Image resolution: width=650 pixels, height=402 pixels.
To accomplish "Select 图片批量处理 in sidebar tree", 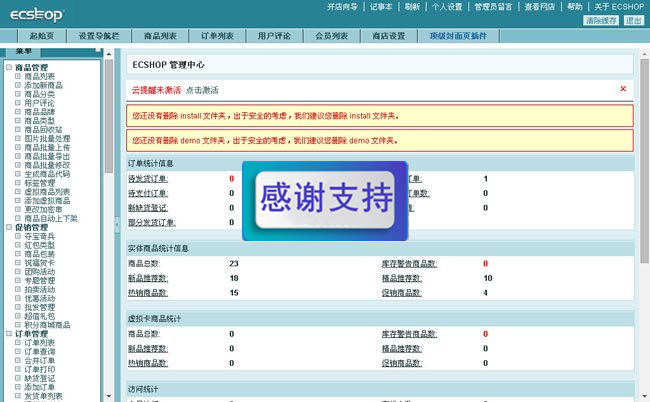I will click(x=47, y=138).
